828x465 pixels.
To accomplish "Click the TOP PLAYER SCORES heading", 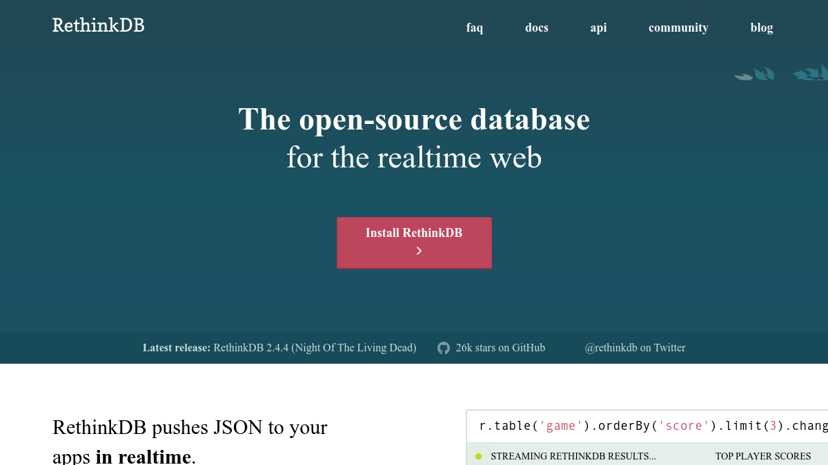I will coord(763,456).
